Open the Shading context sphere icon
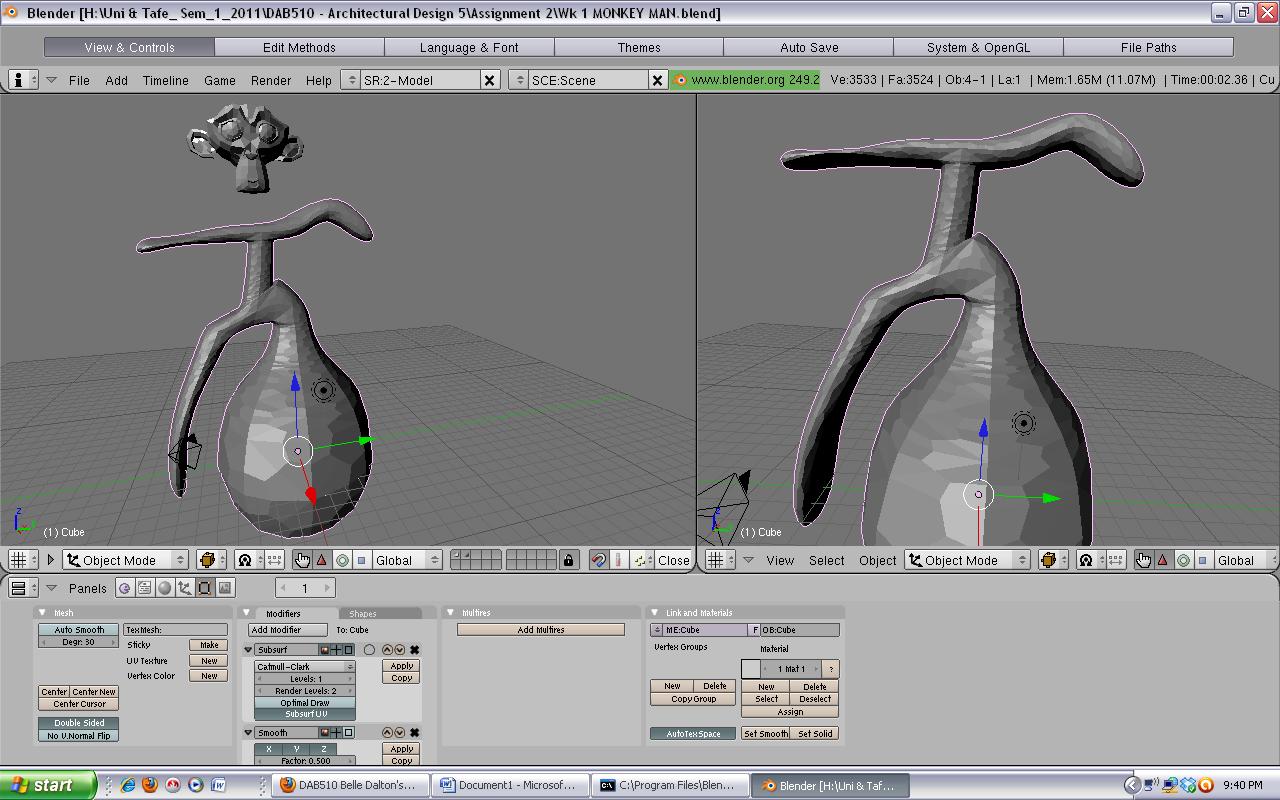Viewport: 1280px width, 800px height. click(x=165, y=588)
